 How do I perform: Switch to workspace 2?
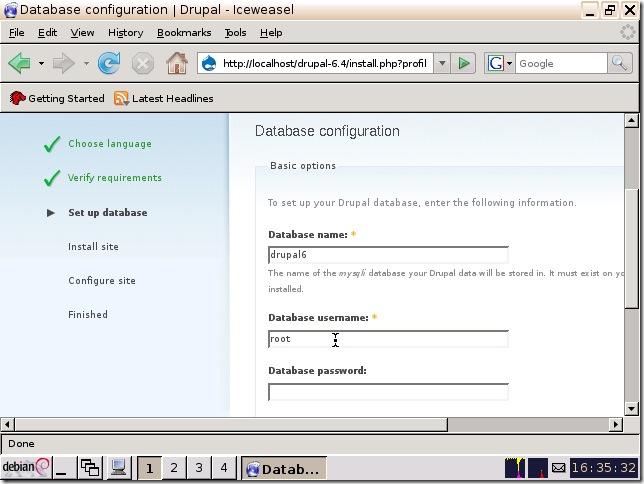174,468
